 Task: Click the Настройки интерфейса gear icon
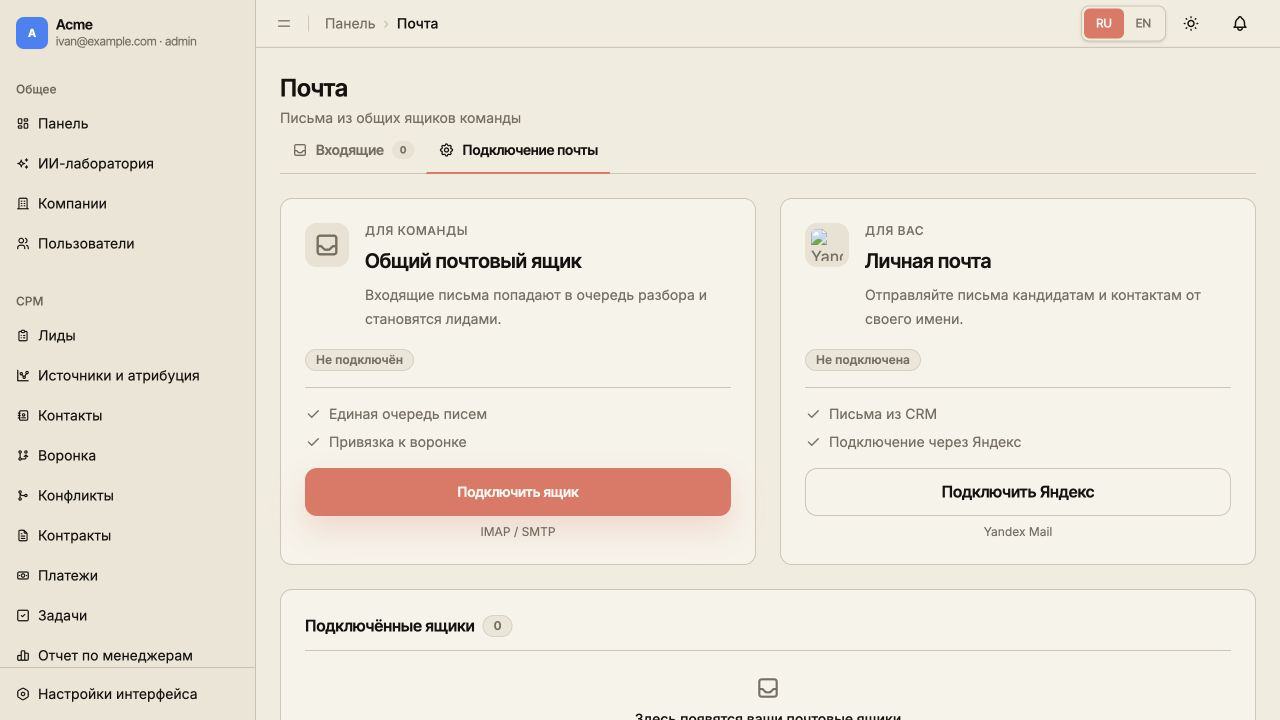tap(23, 694)
